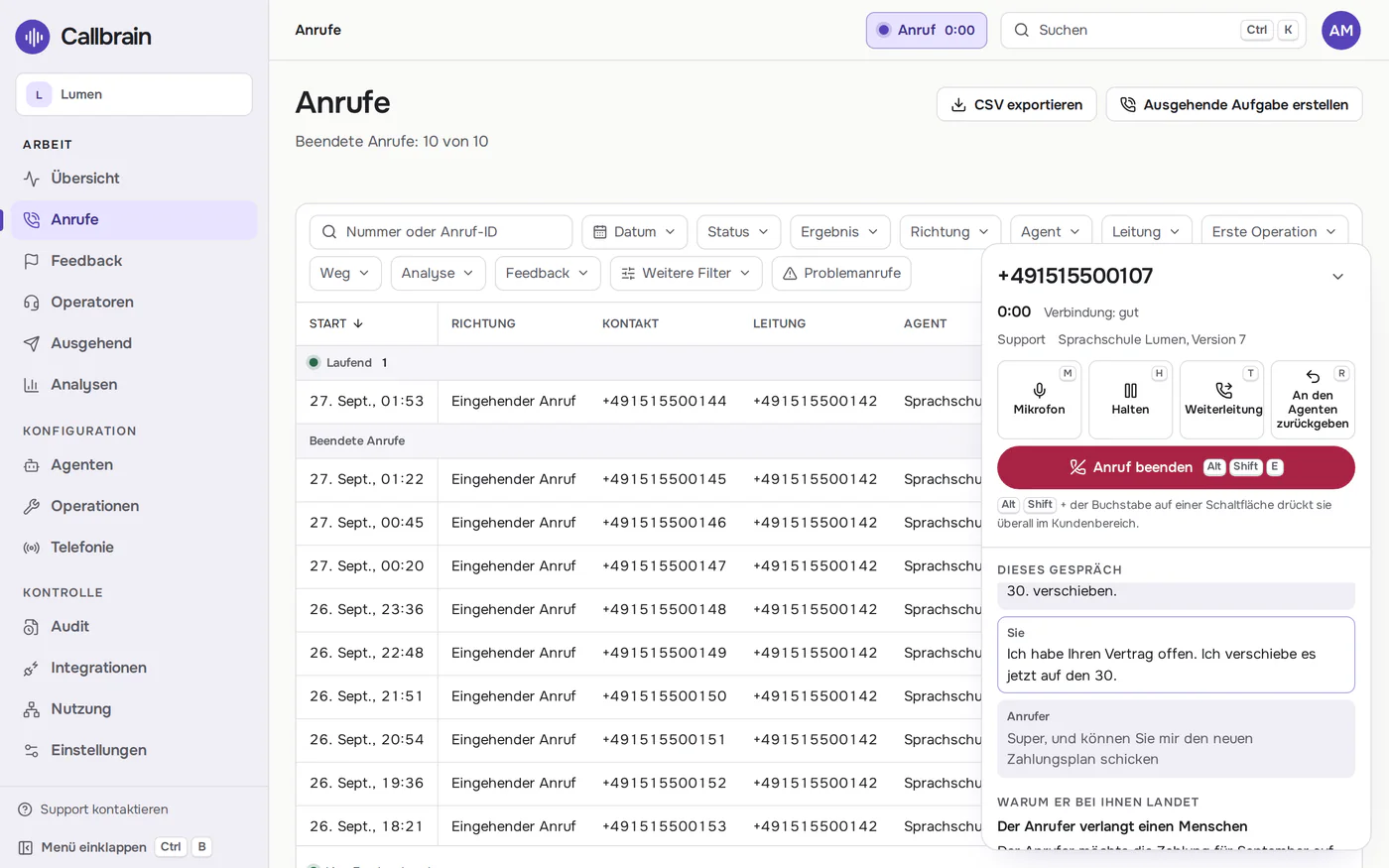This screenshot has height=868, width=1389.
Task: Open Ausgehend page
Action: (x=134, y=343)
